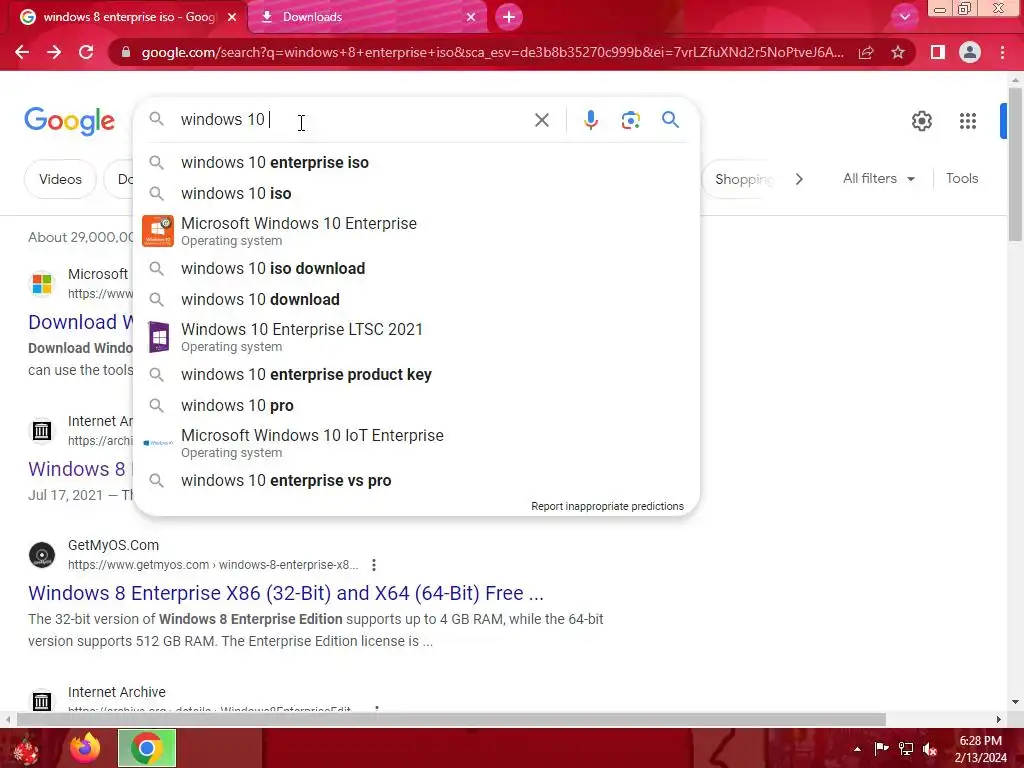Filter results by Videos
Viewport: 1024px width, 768px height.
(x=60, y=179)
